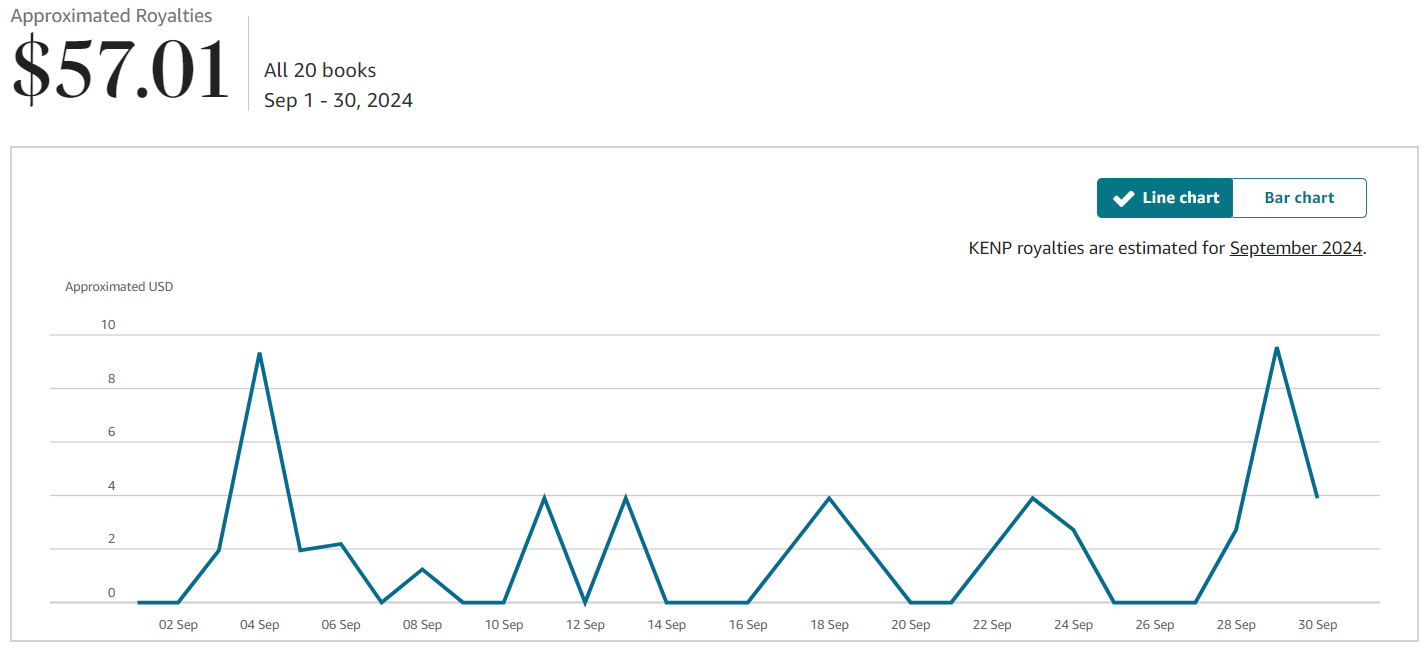Click the "Approximated USD" axis label

119,287
